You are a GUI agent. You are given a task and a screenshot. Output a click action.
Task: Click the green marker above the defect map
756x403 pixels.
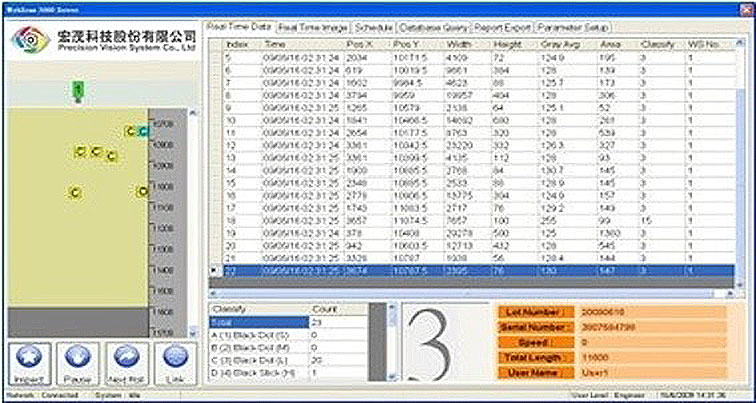[78, 91]
